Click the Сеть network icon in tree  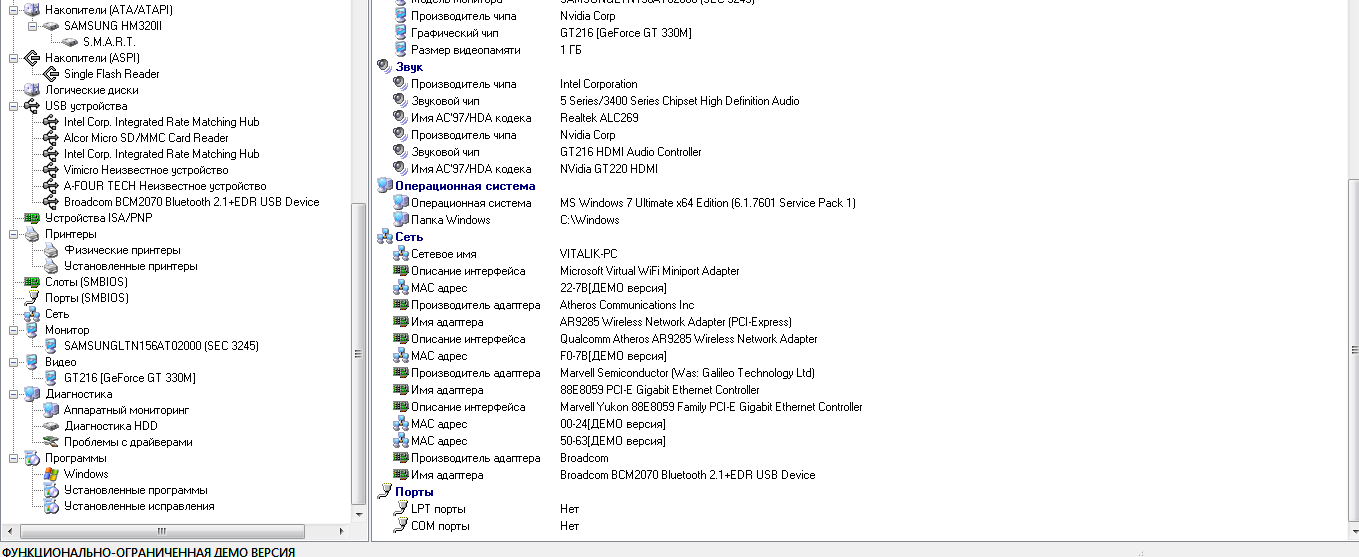(32, 314)
